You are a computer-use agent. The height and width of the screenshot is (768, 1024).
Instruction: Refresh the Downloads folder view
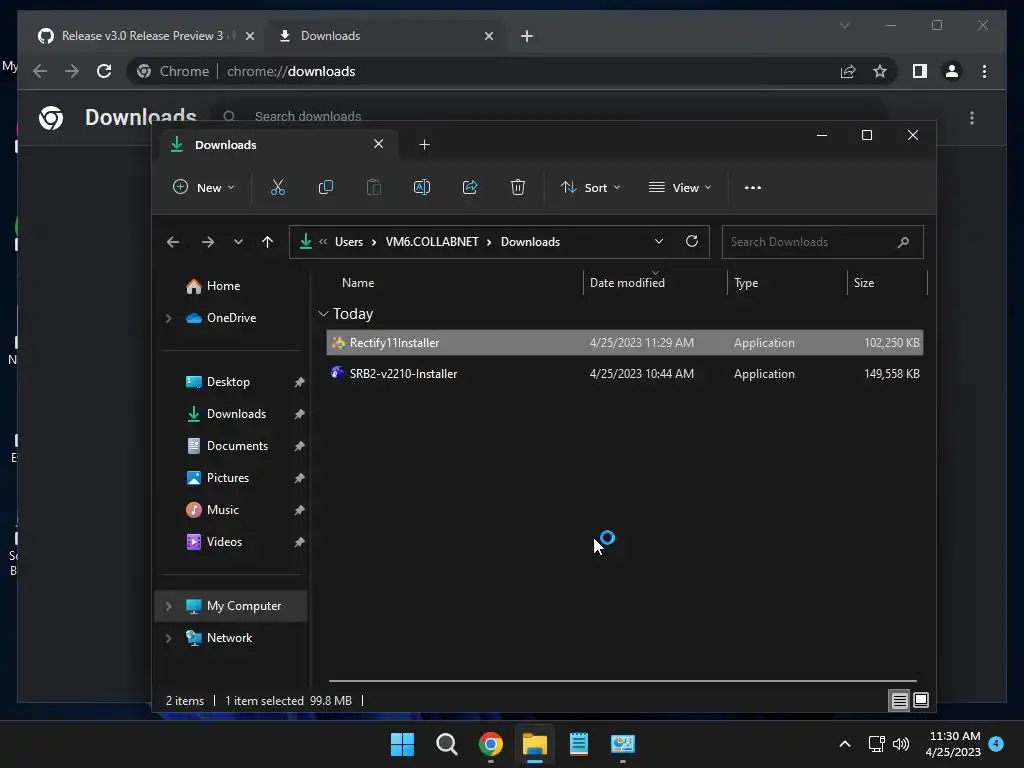point(692,241)
